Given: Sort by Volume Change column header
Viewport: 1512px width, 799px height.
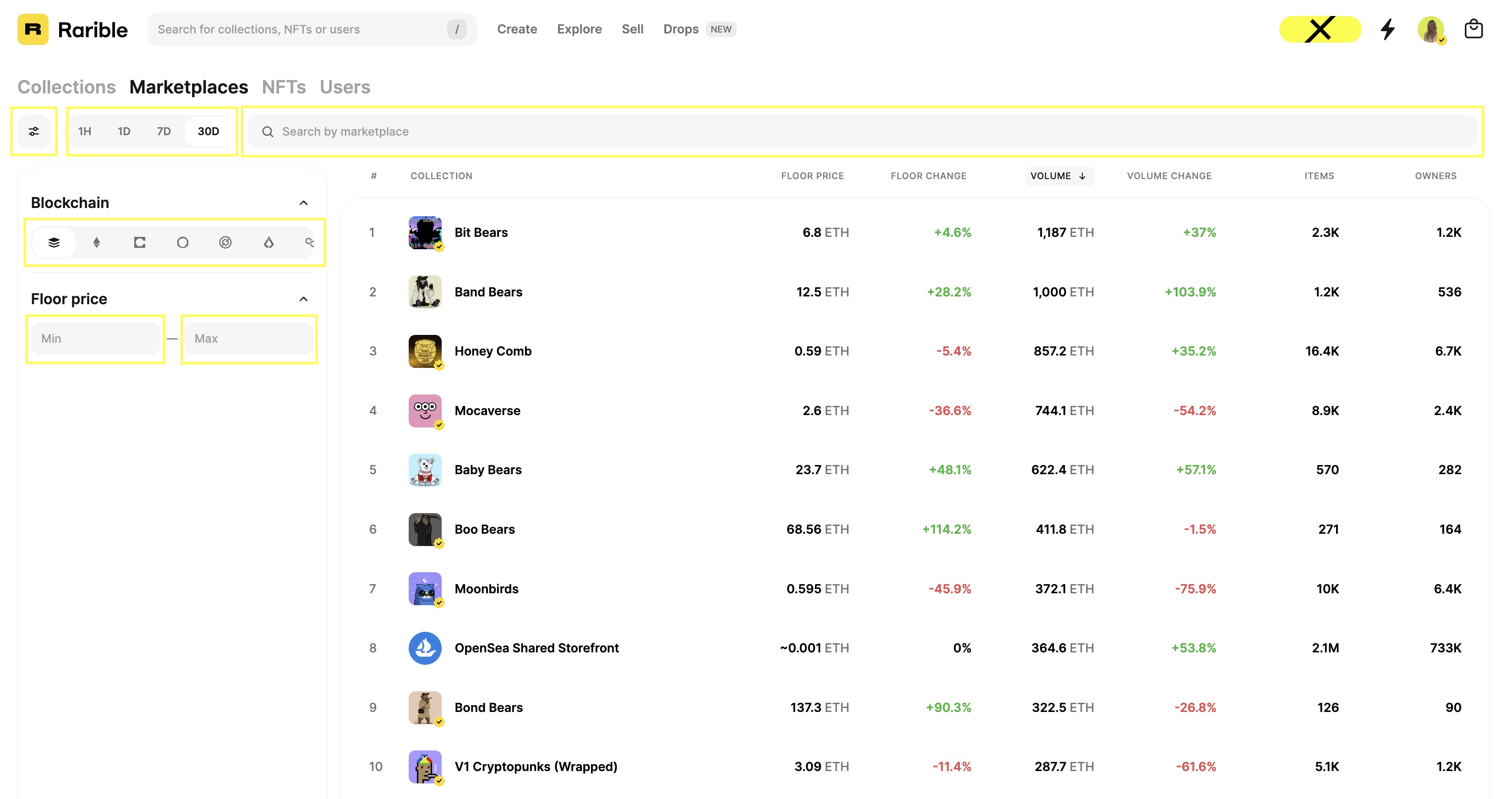Looking at the screenshot, I should click(1169, 175).
